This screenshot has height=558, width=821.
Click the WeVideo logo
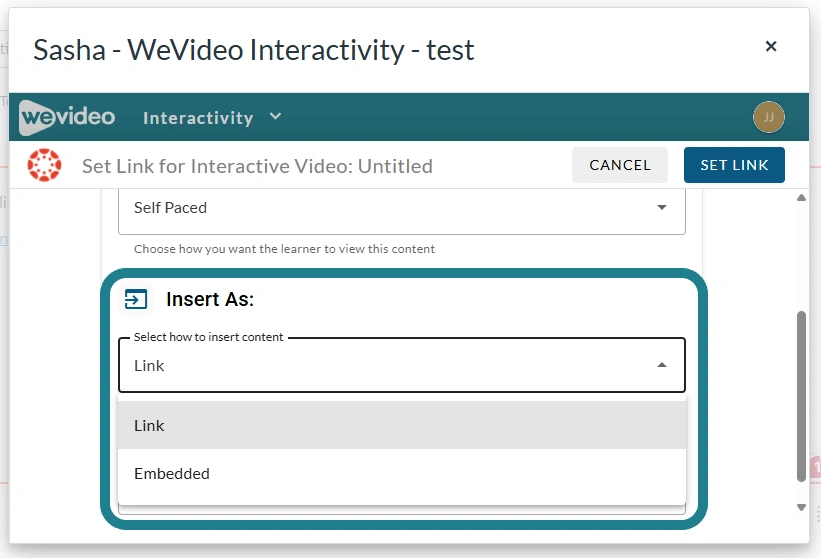[x=67, y=117]
